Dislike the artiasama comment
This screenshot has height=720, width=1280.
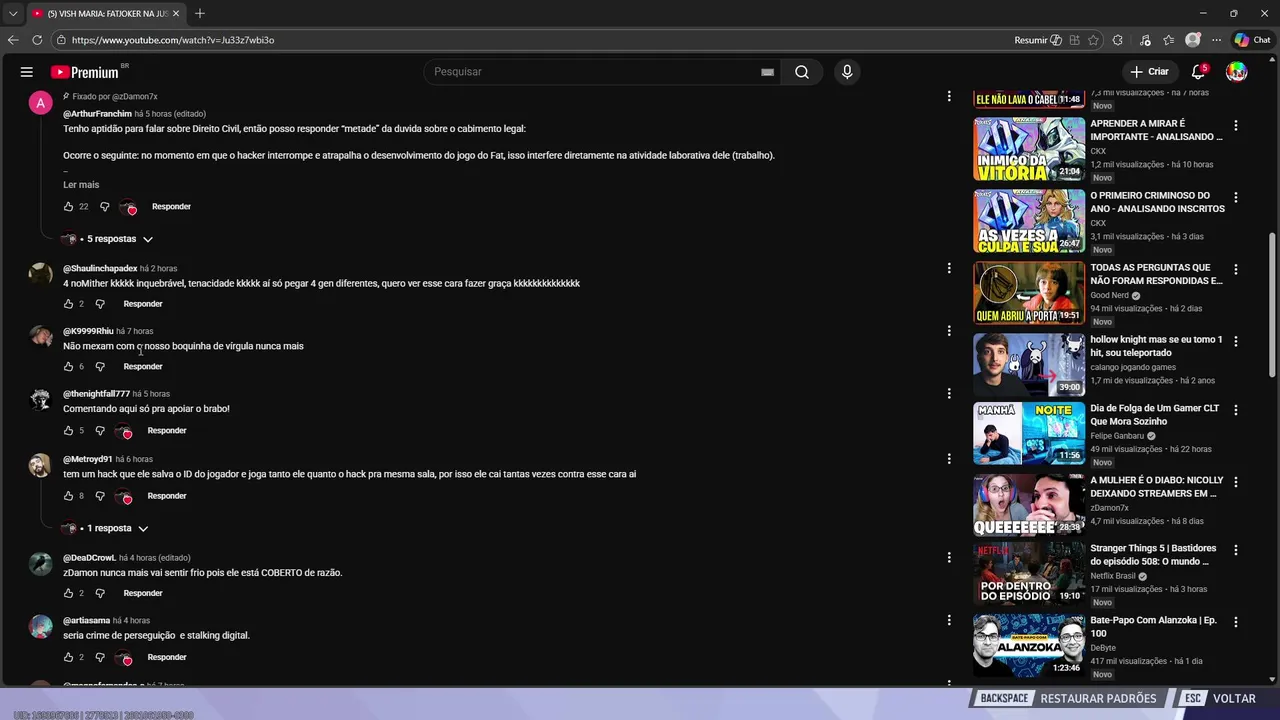[x=100, y=657]
